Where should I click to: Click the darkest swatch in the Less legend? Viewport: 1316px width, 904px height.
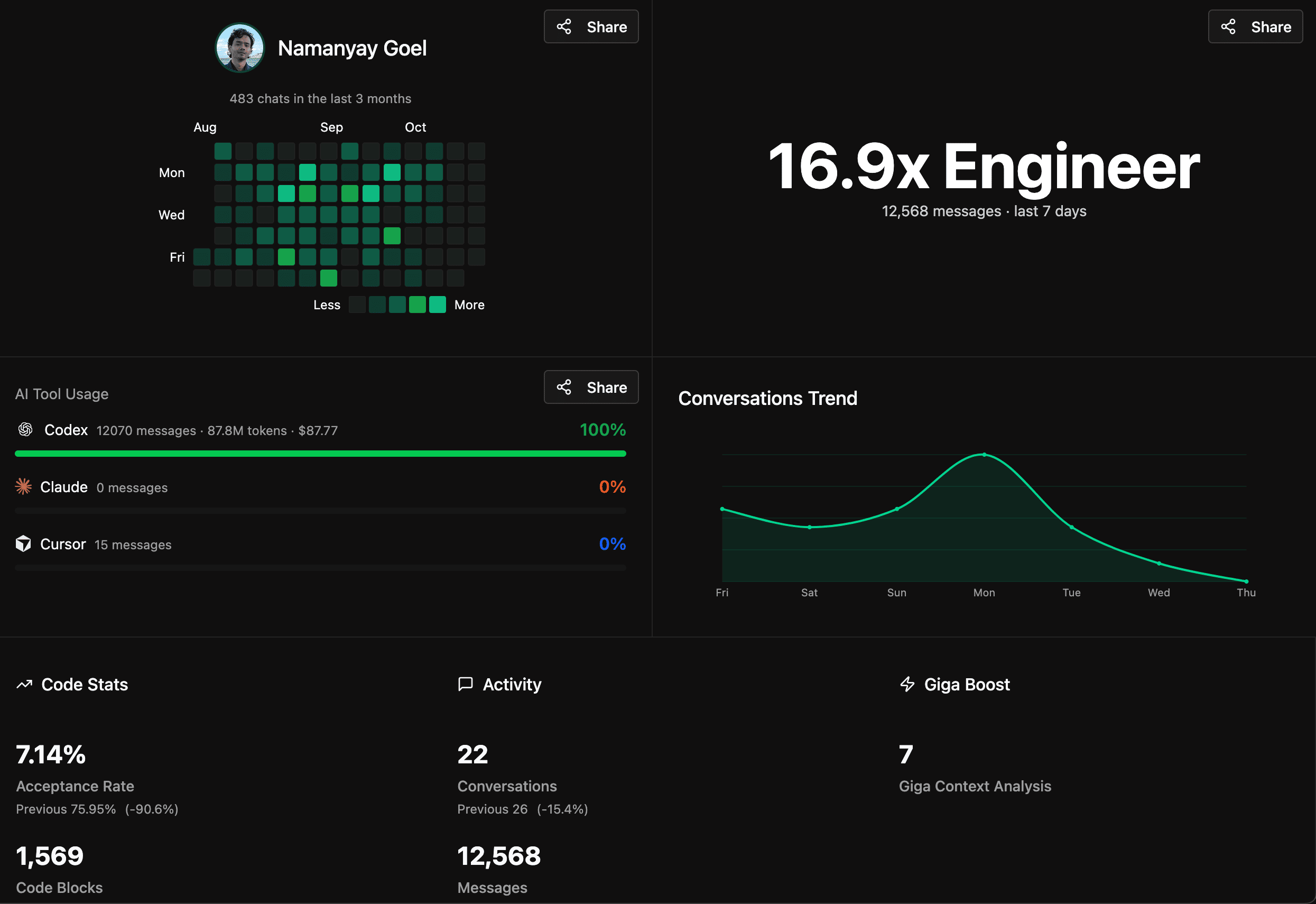(x=357, y=304)
